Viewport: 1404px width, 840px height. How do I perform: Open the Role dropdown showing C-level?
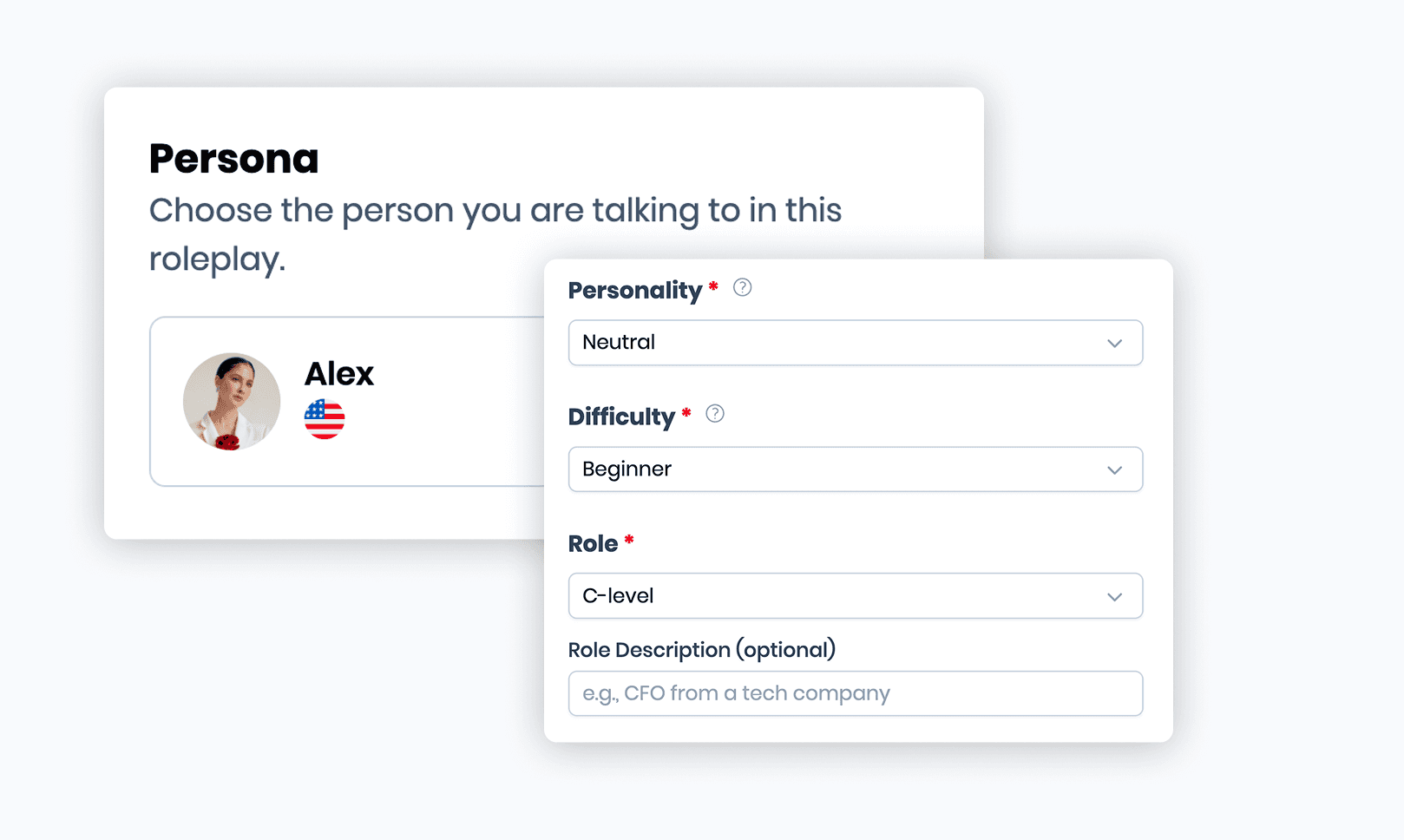point(856,596)
